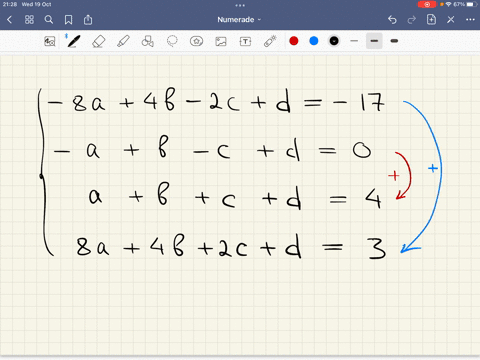Choose the blue pen color
480x360 pixels.
point(314,41)
